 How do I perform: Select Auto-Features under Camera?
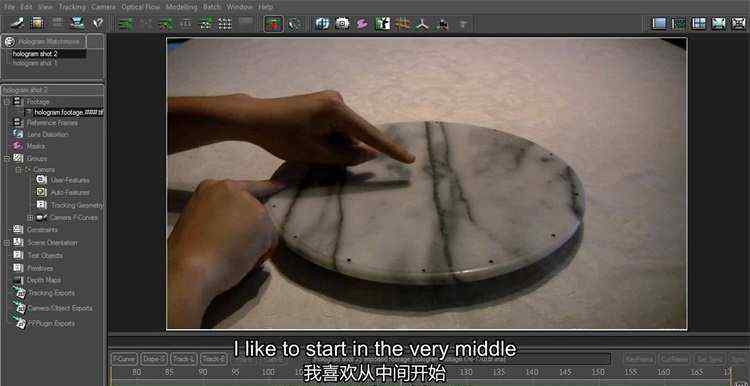70,192
